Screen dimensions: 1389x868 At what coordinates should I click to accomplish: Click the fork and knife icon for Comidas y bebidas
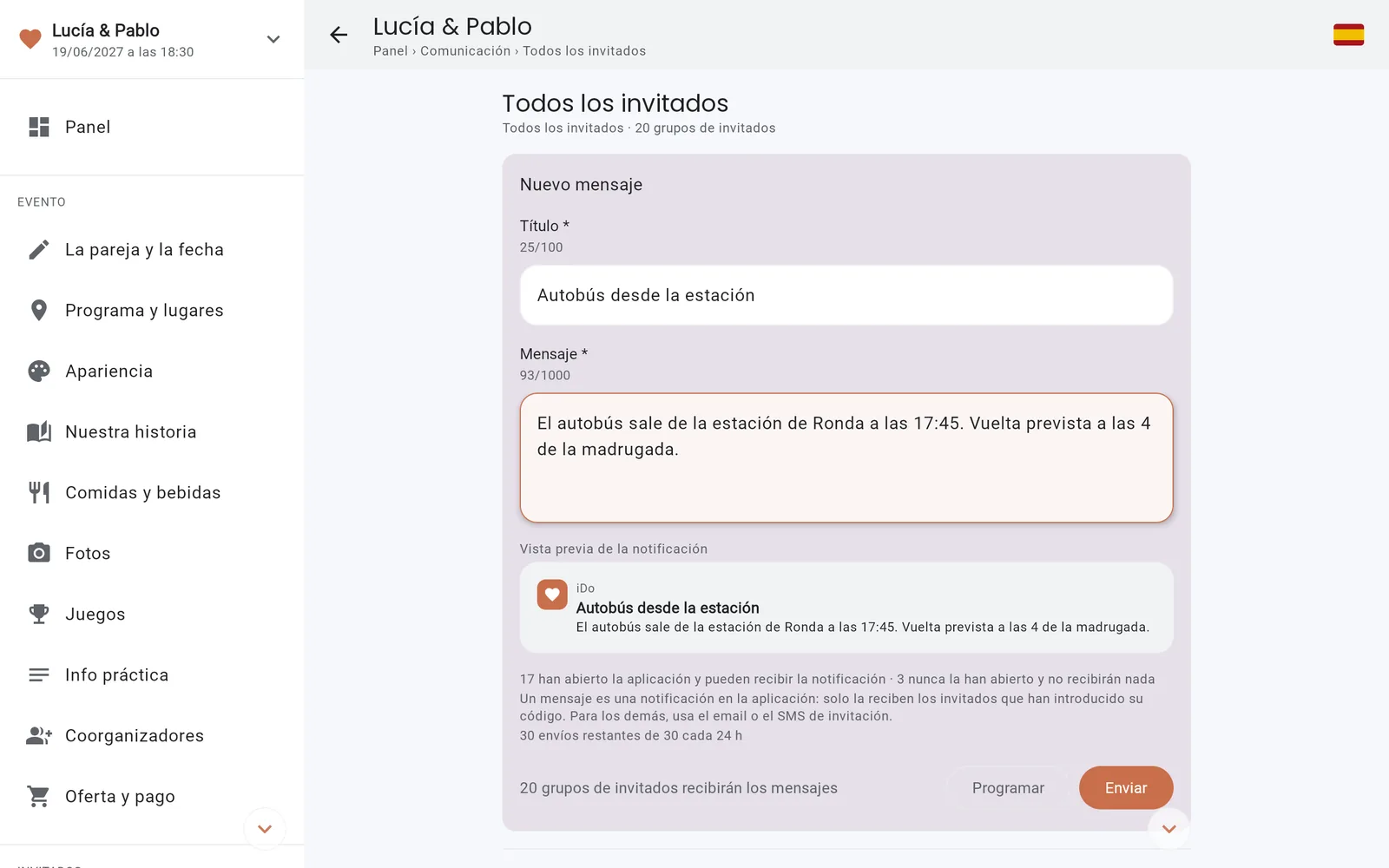[x=39, y=493]
